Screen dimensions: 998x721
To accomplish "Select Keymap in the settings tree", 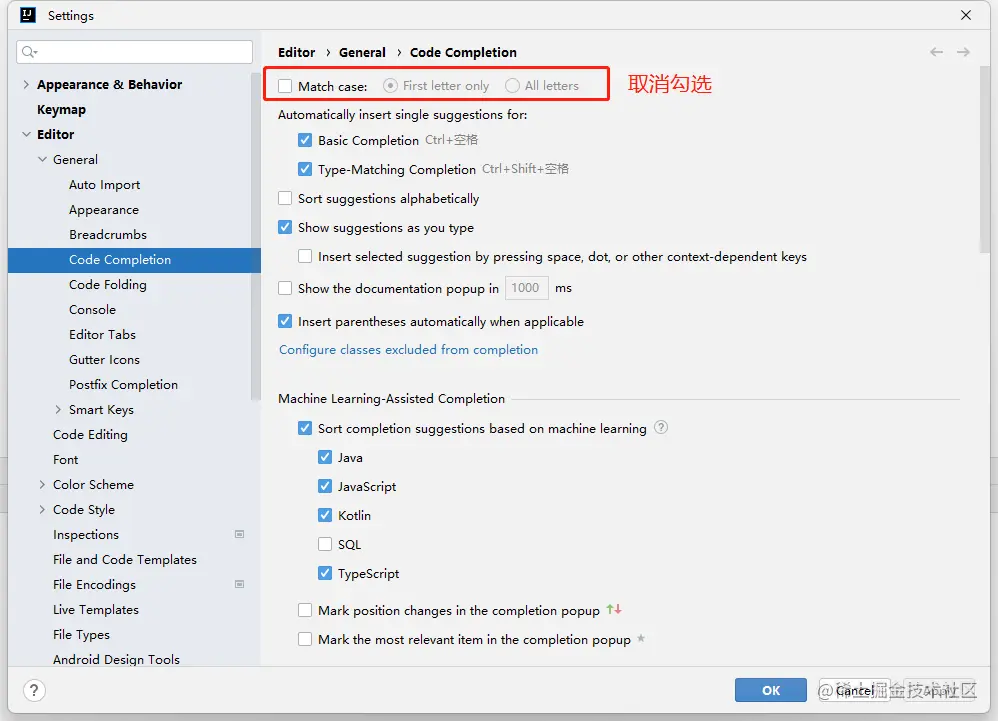I will coord(61,110).
